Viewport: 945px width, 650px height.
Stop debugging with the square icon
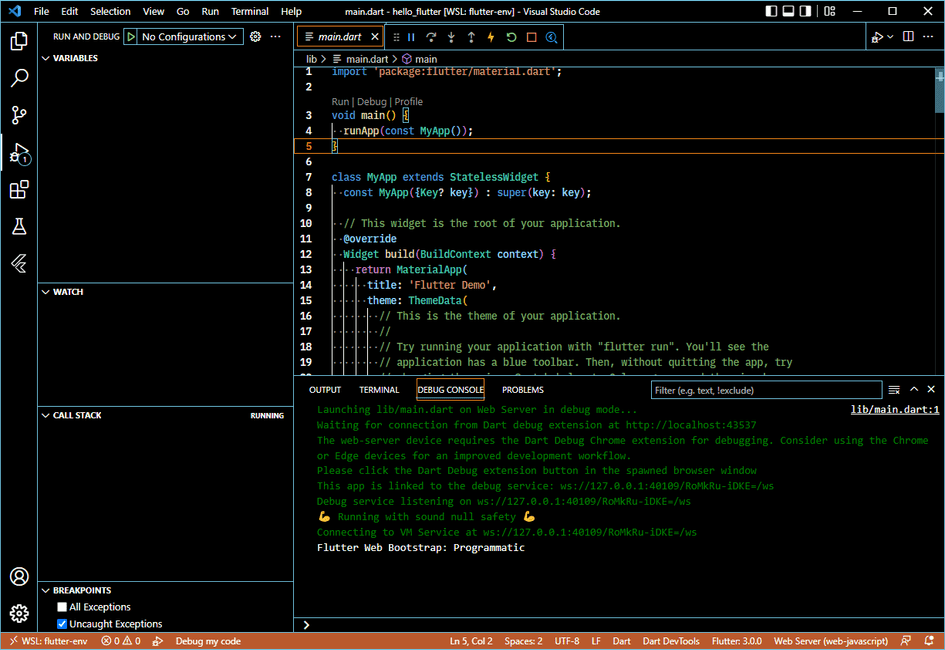(531, 37)
